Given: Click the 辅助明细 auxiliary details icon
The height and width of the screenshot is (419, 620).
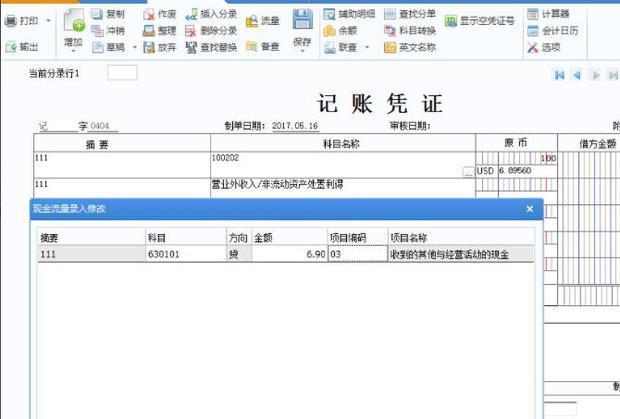Looking at the screenshot, I should (329, 14).
